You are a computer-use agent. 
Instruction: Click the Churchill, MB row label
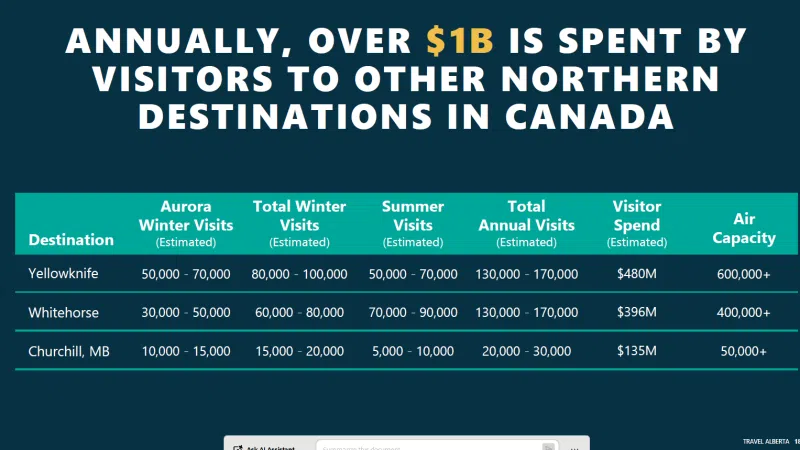click(67, 351)
